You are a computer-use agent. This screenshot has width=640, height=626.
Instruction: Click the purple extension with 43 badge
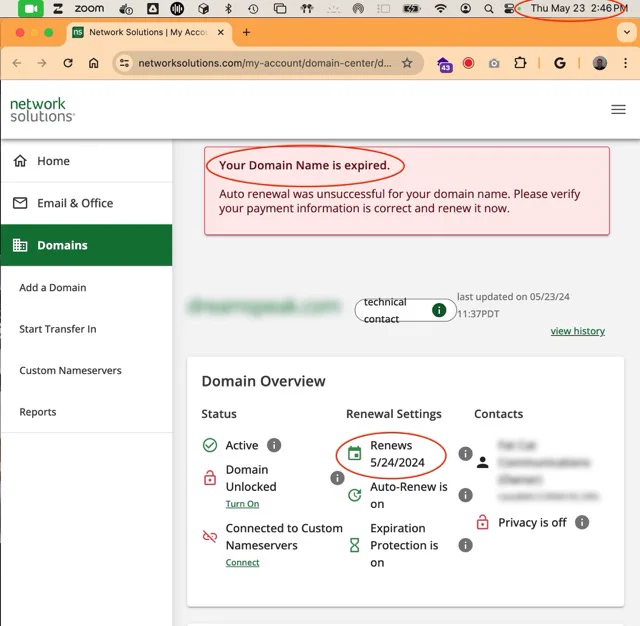tap(444, 64)
